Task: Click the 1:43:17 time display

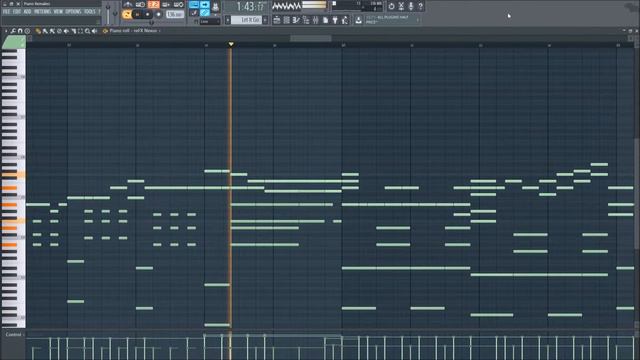Action: (x=250, y=7)
